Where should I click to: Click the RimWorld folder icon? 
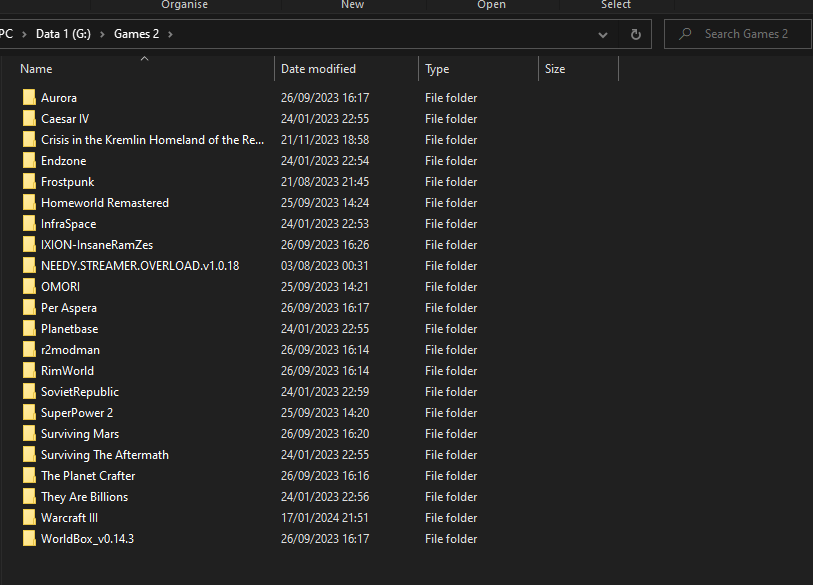[x=29, y=371]
